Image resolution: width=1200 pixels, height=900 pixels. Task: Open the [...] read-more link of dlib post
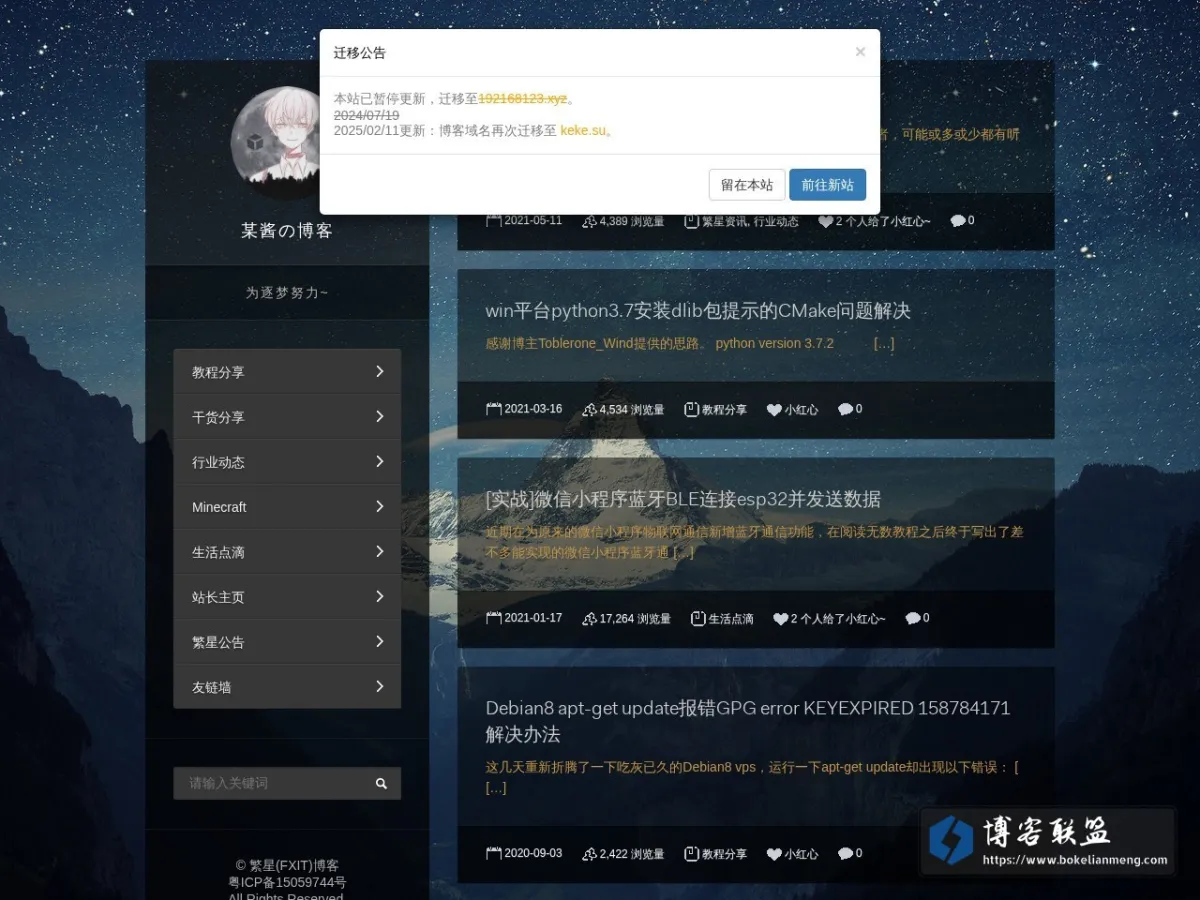[x=884, y=343]
